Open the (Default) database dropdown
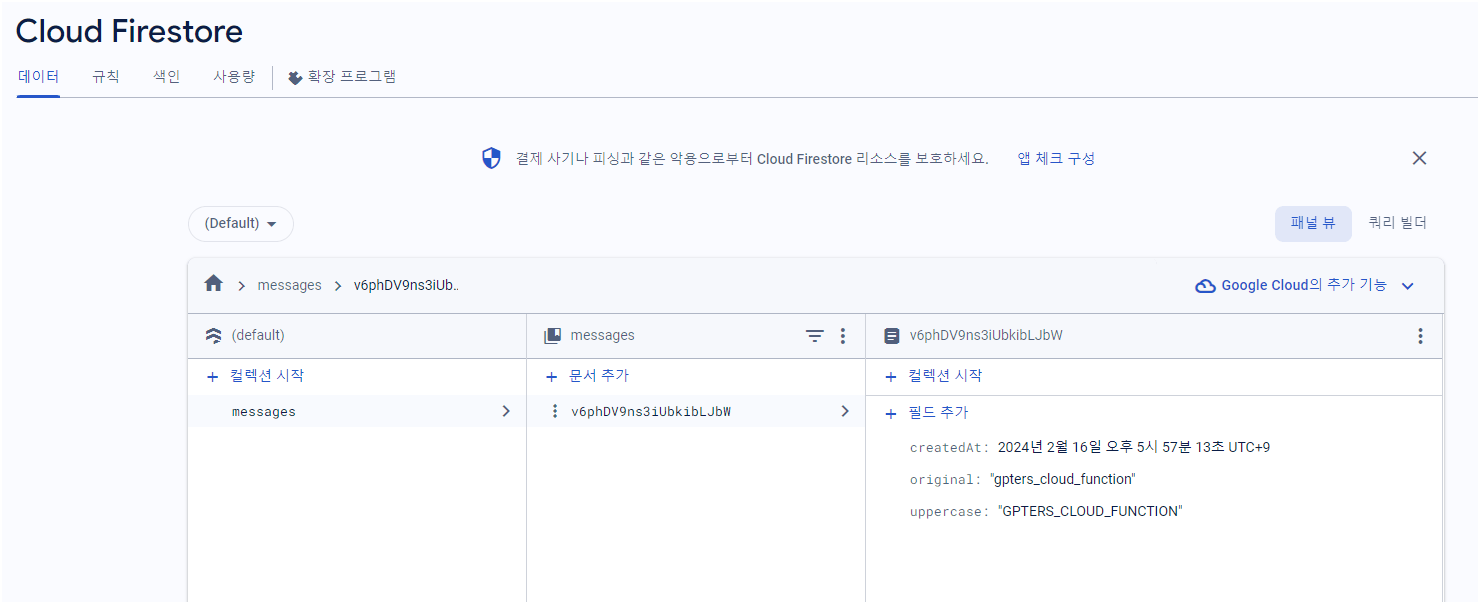This screenshot has height=604, width=1480. point(241,224)
